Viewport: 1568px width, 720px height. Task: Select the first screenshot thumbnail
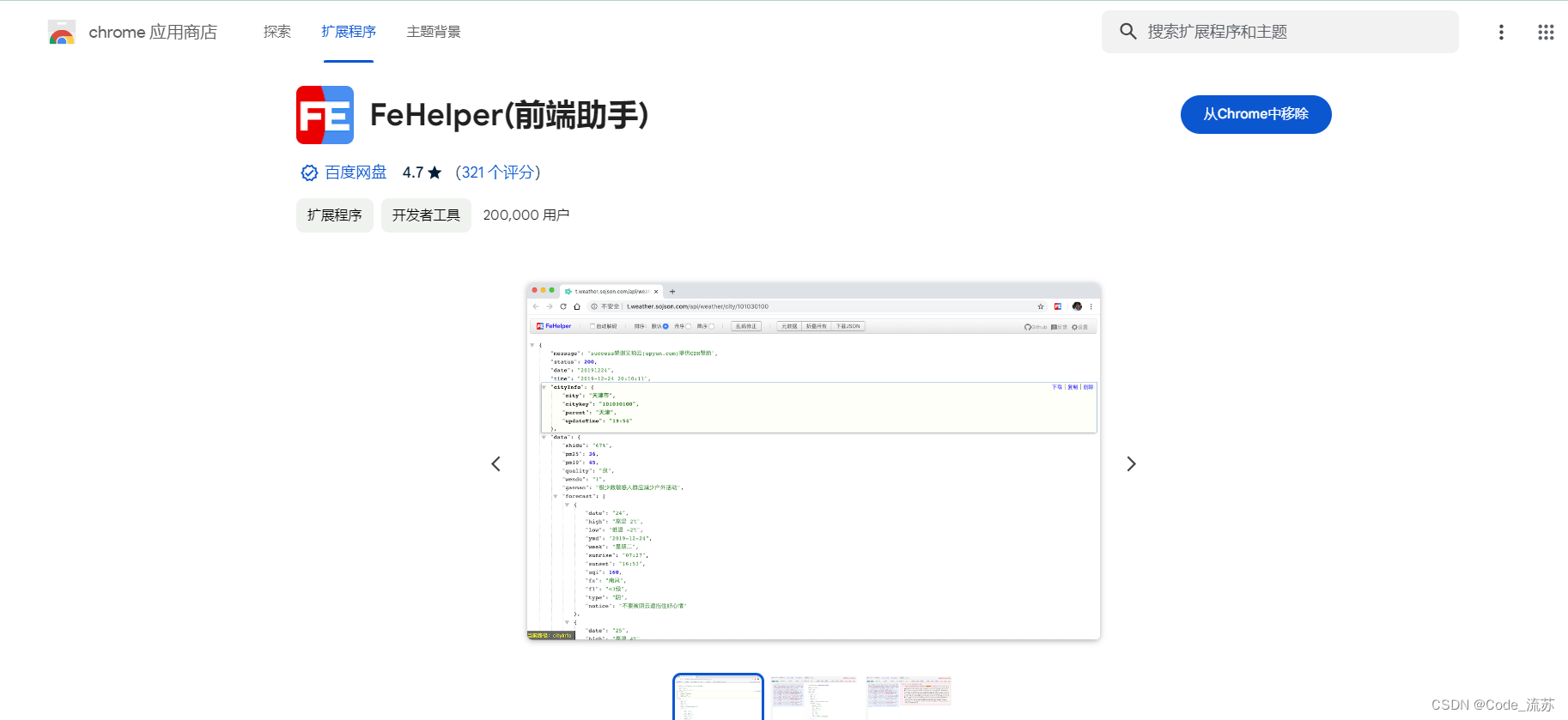pyautogui.click(x=718, y=697)
